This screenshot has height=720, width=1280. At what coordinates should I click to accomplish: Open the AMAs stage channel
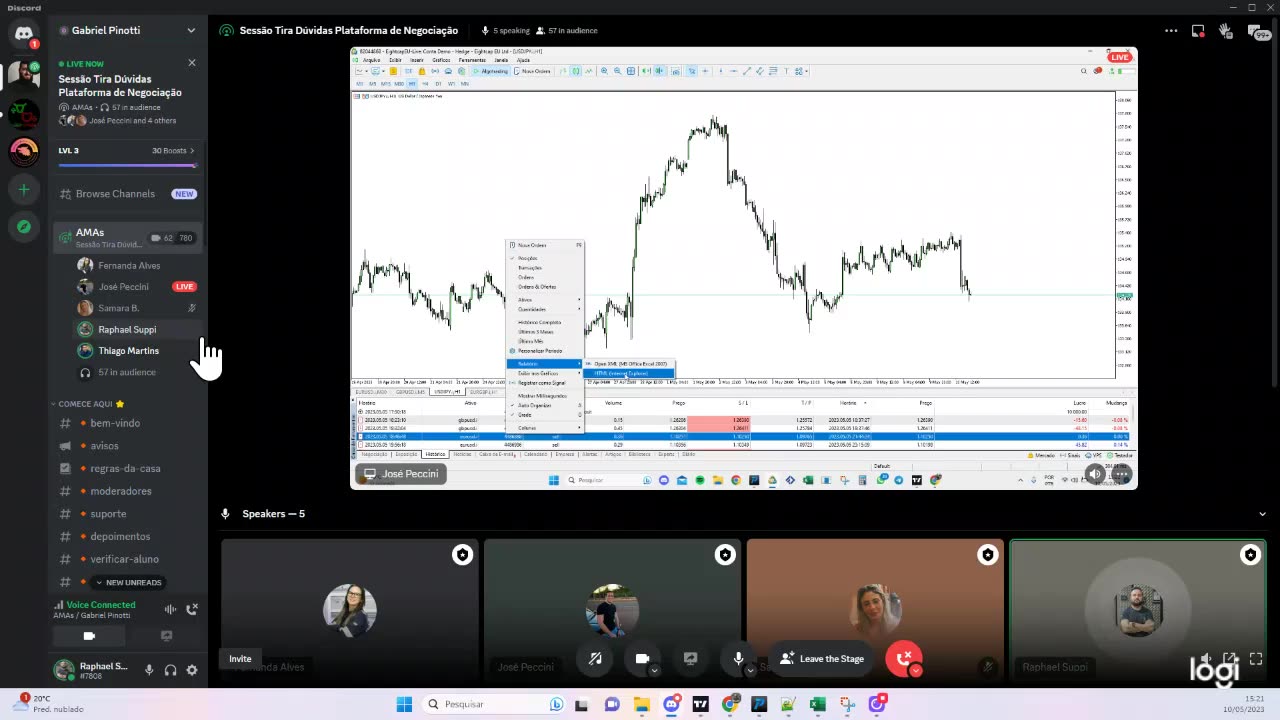[x=128, y=238]
